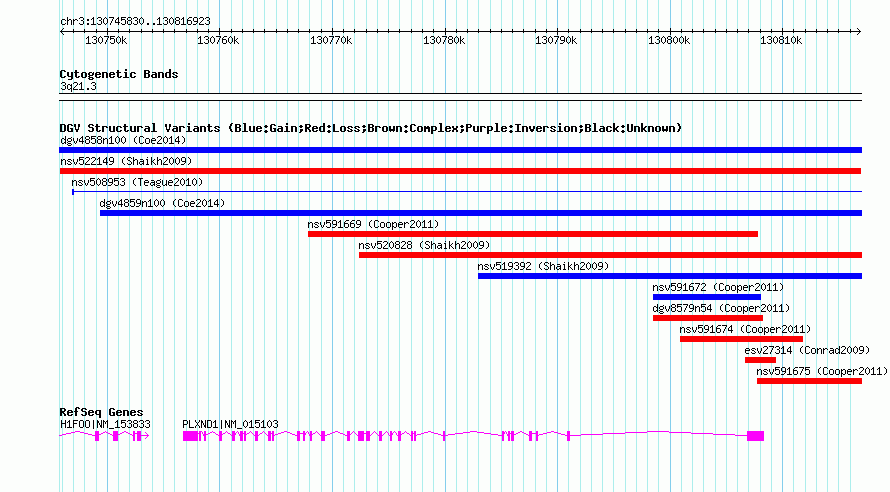Click the DGV Structural Variants track title
This screenshot has width=890, height=492.
click(x=371, y=128)
